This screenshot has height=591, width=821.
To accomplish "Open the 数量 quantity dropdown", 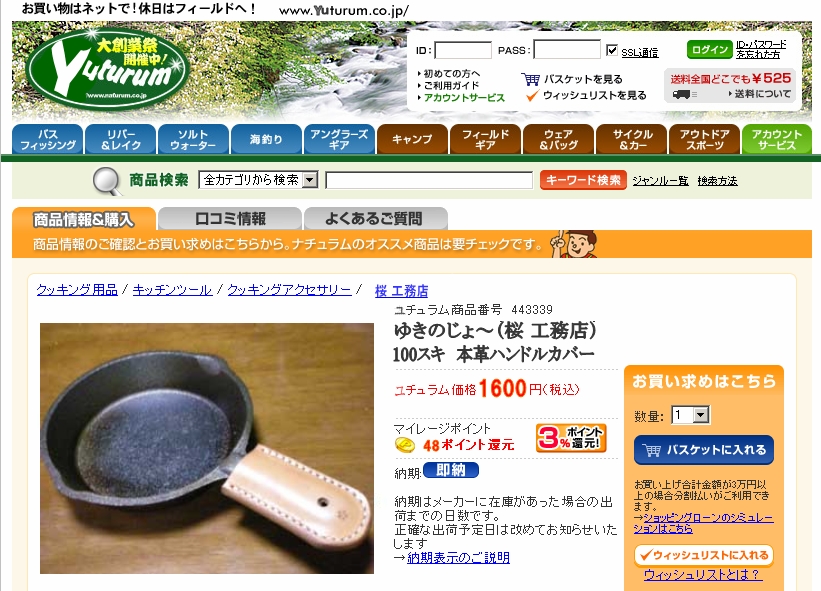I will click(691, 416).
